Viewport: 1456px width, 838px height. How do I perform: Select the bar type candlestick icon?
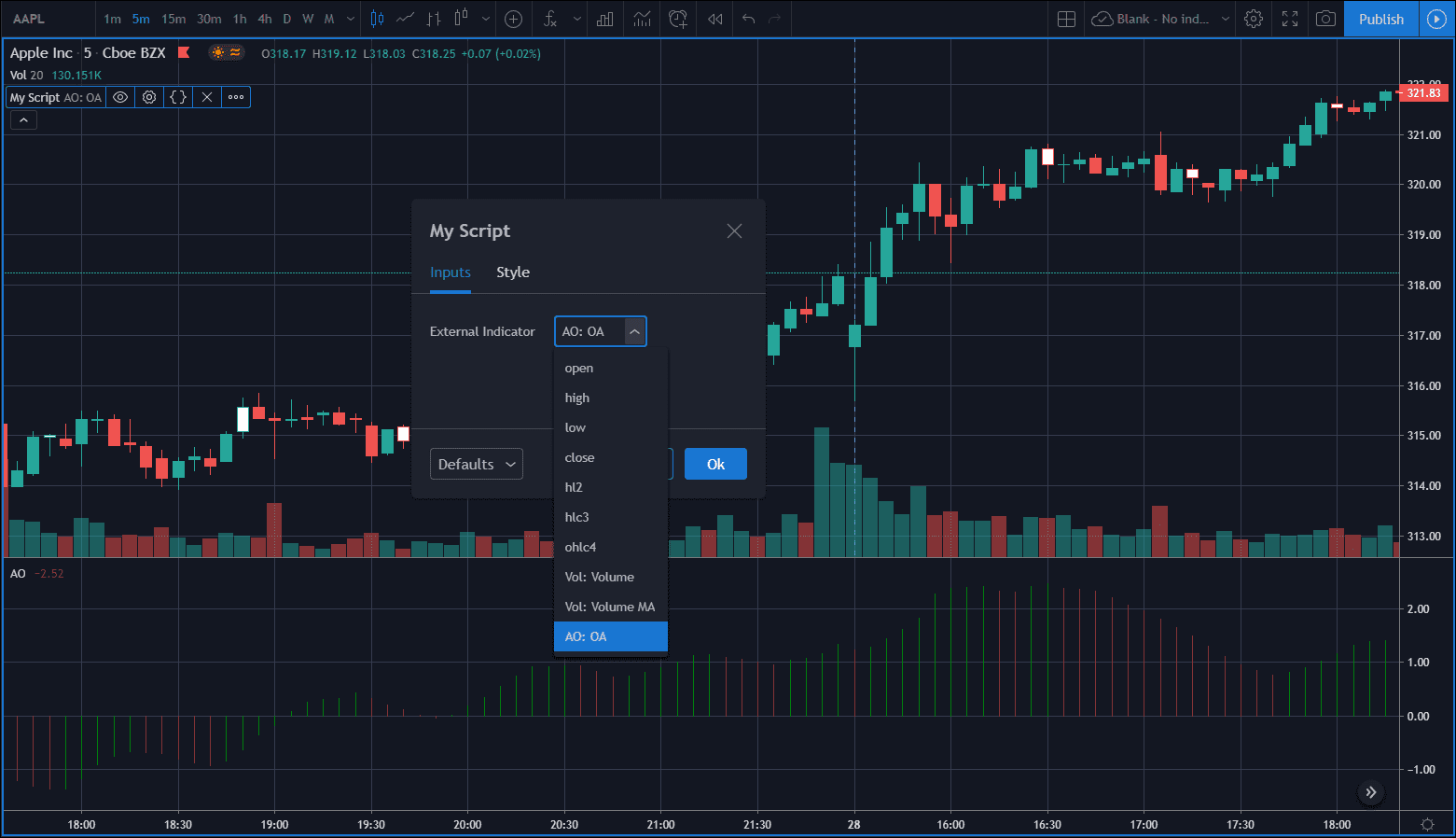click(376, 19)
